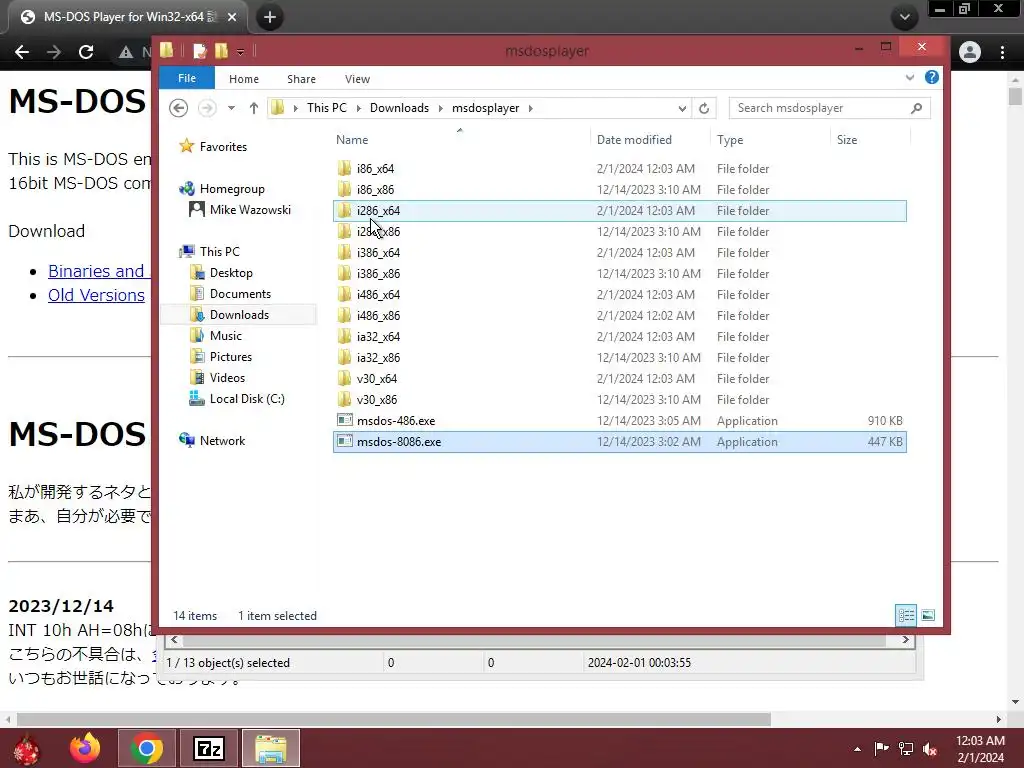The width and height of the screenshot is (1024, 768).
Task: Open recent locations dropdown arrow
Action: [231, 108]
